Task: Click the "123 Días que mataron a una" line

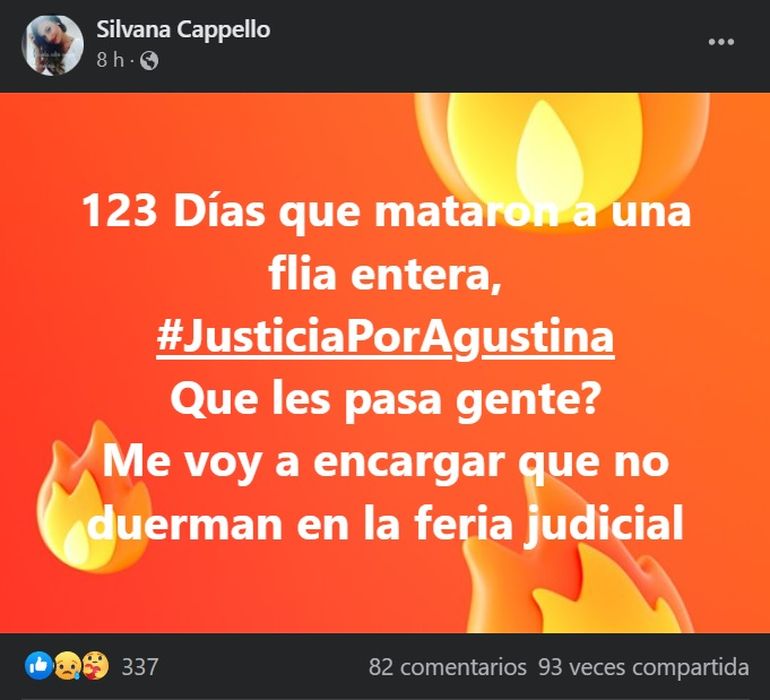Action: point(386,212)
